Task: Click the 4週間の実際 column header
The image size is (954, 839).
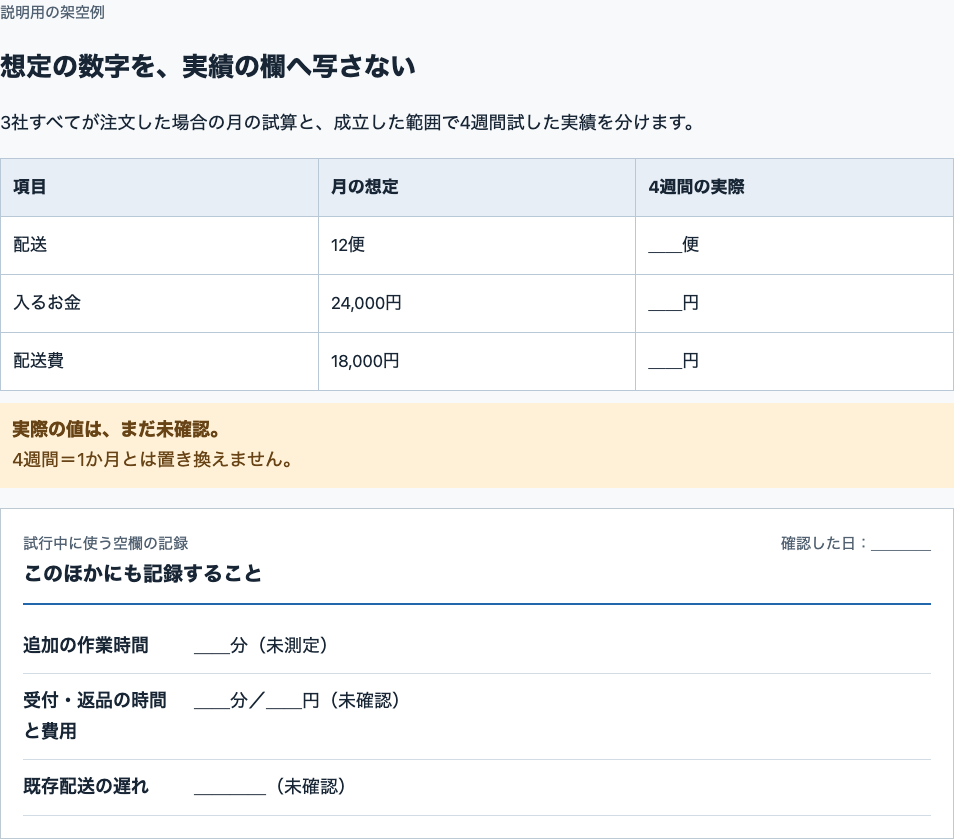Action: [x=794, y=187]
